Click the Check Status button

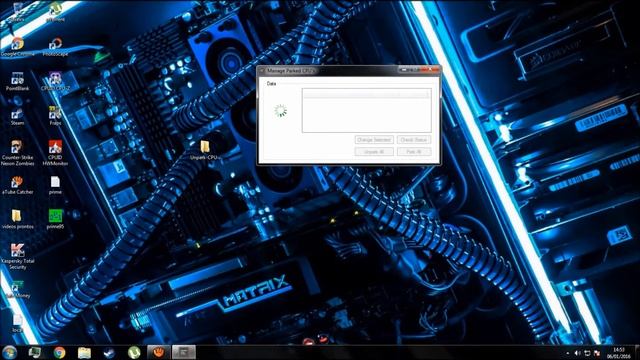(413, 140)
